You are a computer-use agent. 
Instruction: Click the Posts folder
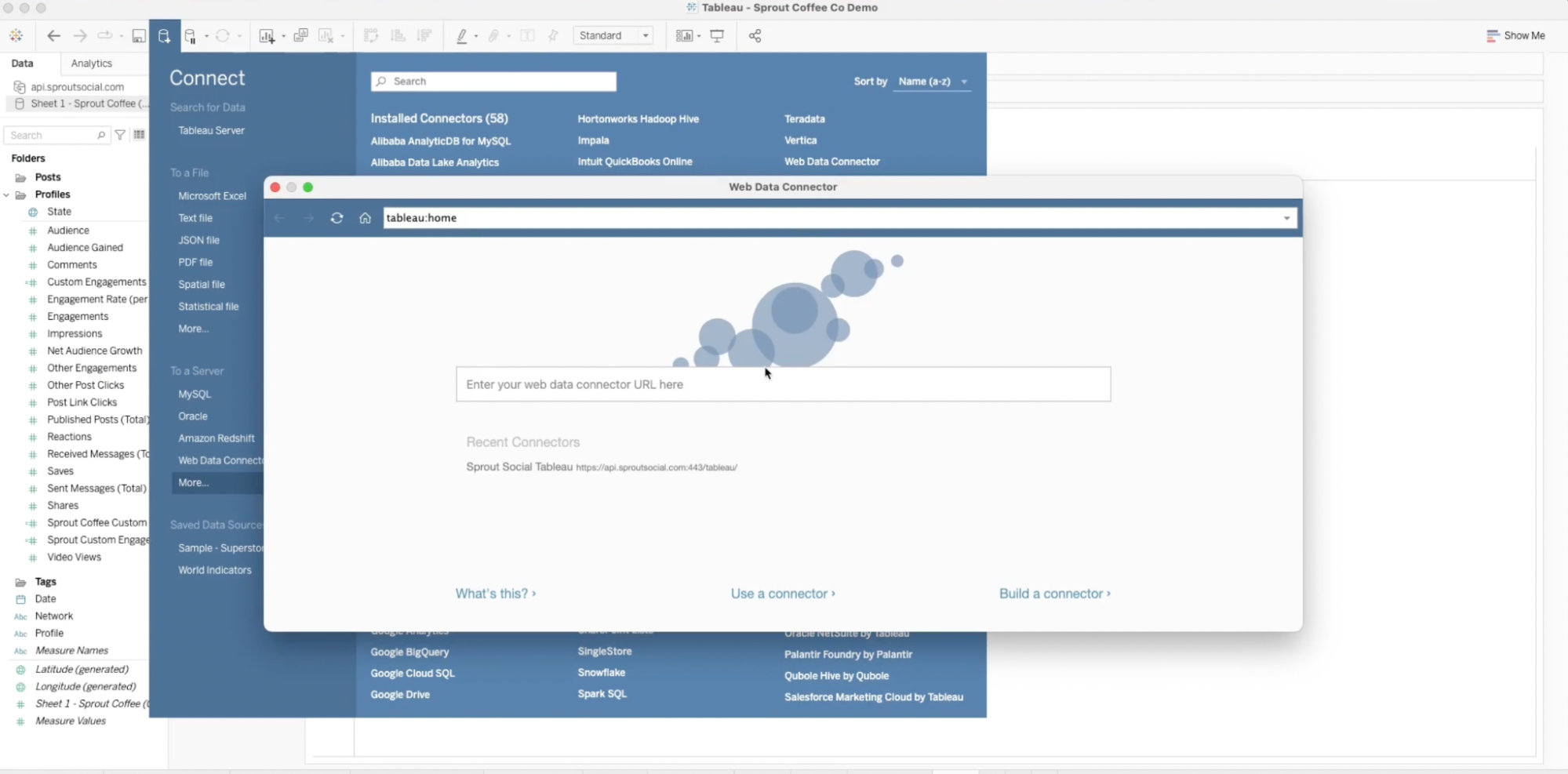coord(47,177)
